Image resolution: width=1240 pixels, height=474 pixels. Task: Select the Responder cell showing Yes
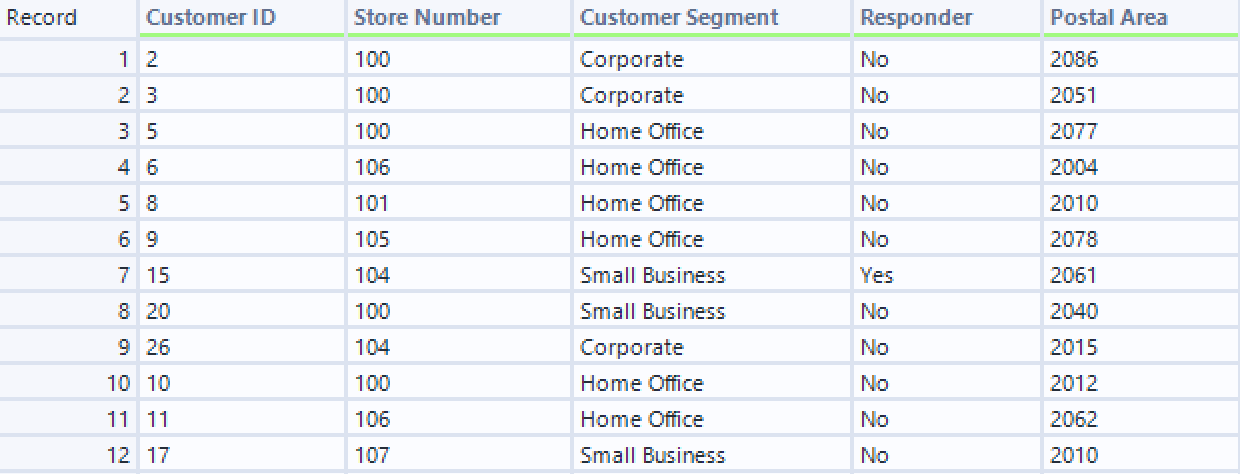coord(877,275)
